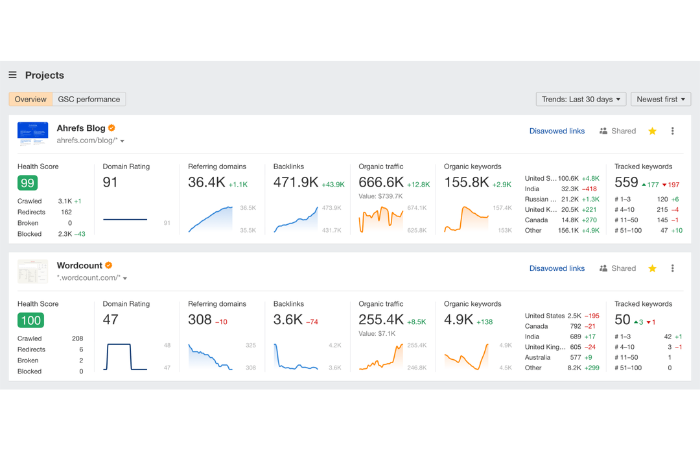Click Wordcount referring domains value 308
The image size is (700, 450).
click(200, 320)
